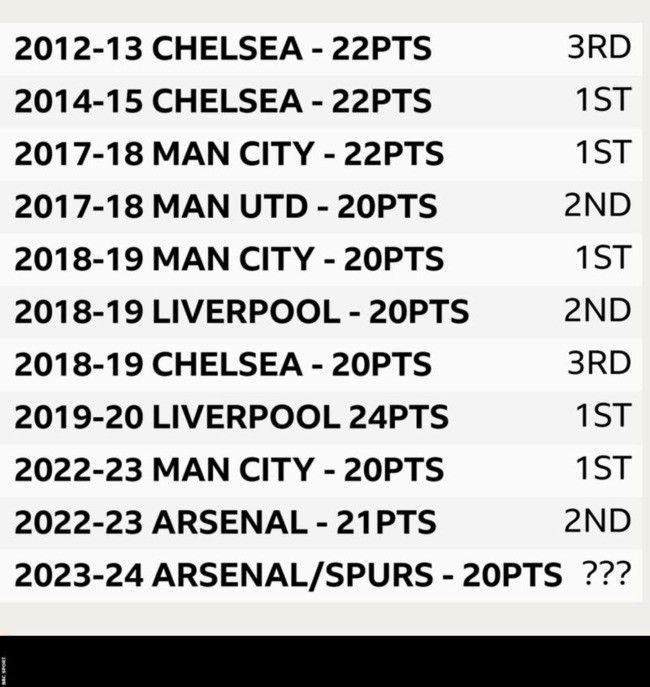650x687 pixels.
Task: Click the 2014-15 Chelsea 22pts entry
Action: pos(222,101)
